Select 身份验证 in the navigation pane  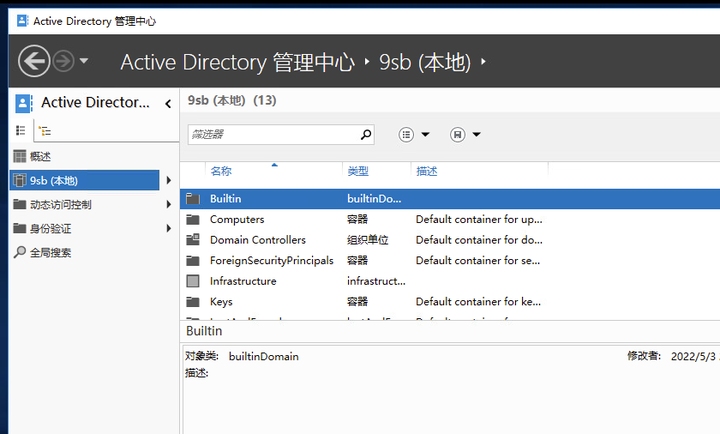coord(50,229)
